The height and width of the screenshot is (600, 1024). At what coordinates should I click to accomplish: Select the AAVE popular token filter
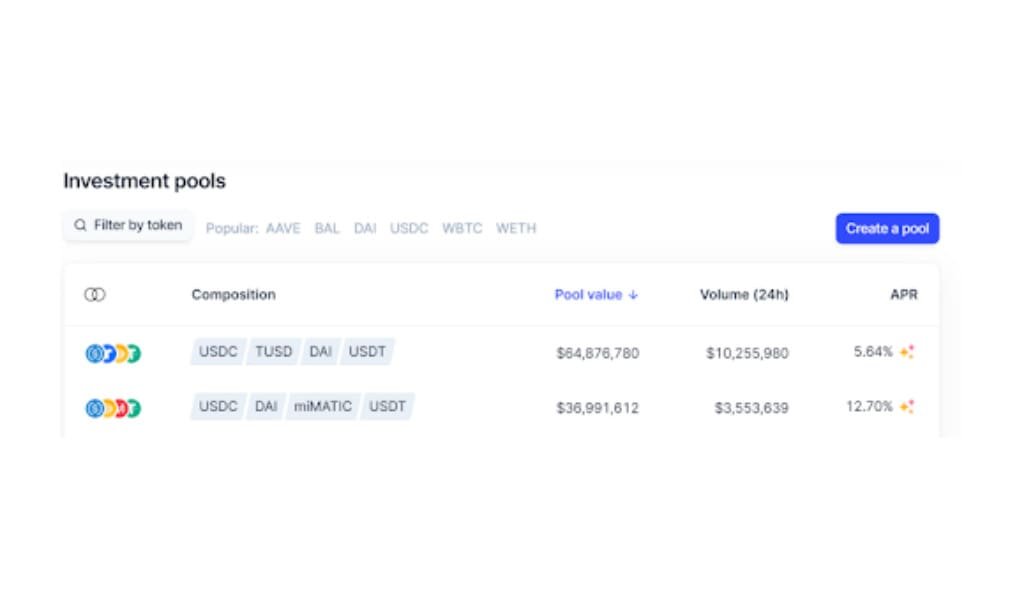coord(283,229)
